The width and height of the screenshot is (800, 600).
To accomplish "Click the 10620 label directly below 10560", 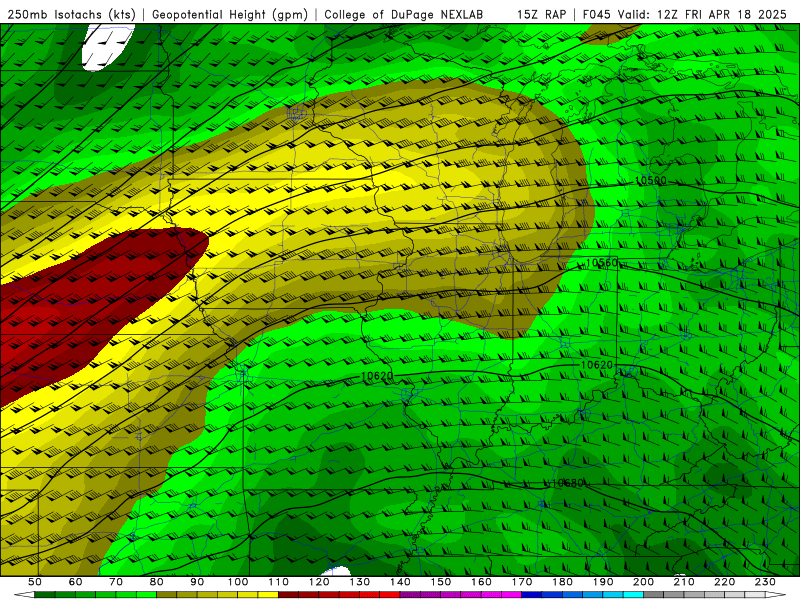I will [x=596, y=365].
